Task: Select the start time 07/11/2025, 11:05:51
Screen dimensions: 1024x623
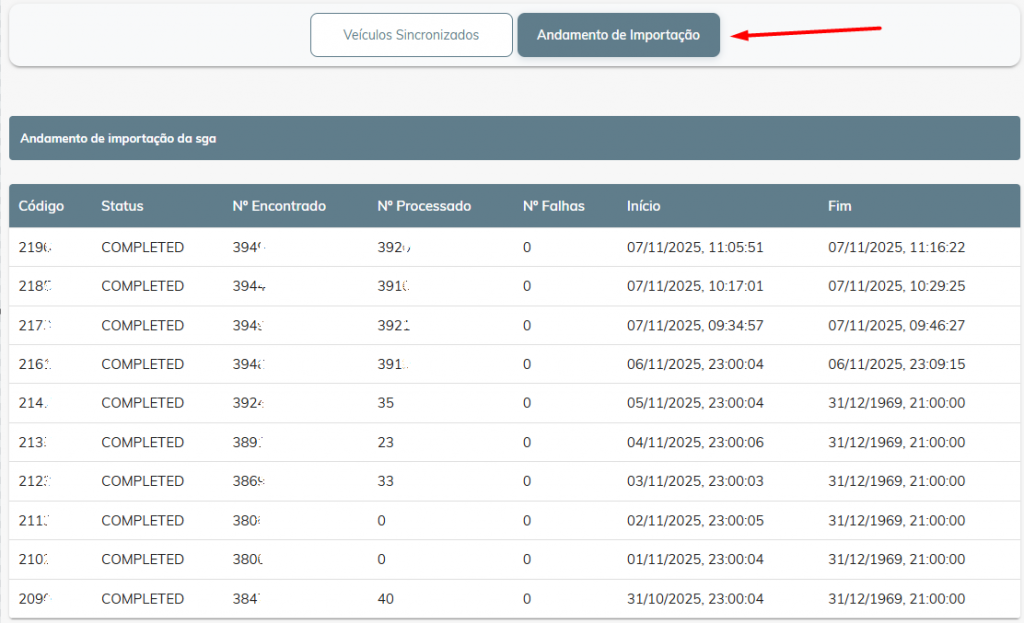Action: click(695, 247)
